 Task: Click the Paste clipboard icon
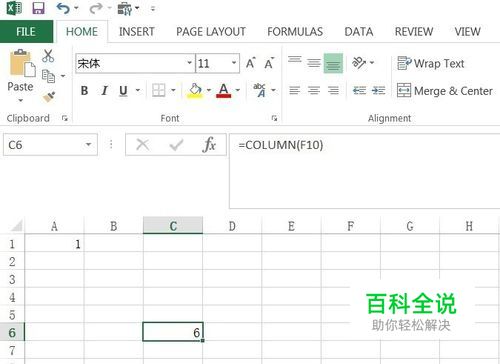[x=22, y=63]
